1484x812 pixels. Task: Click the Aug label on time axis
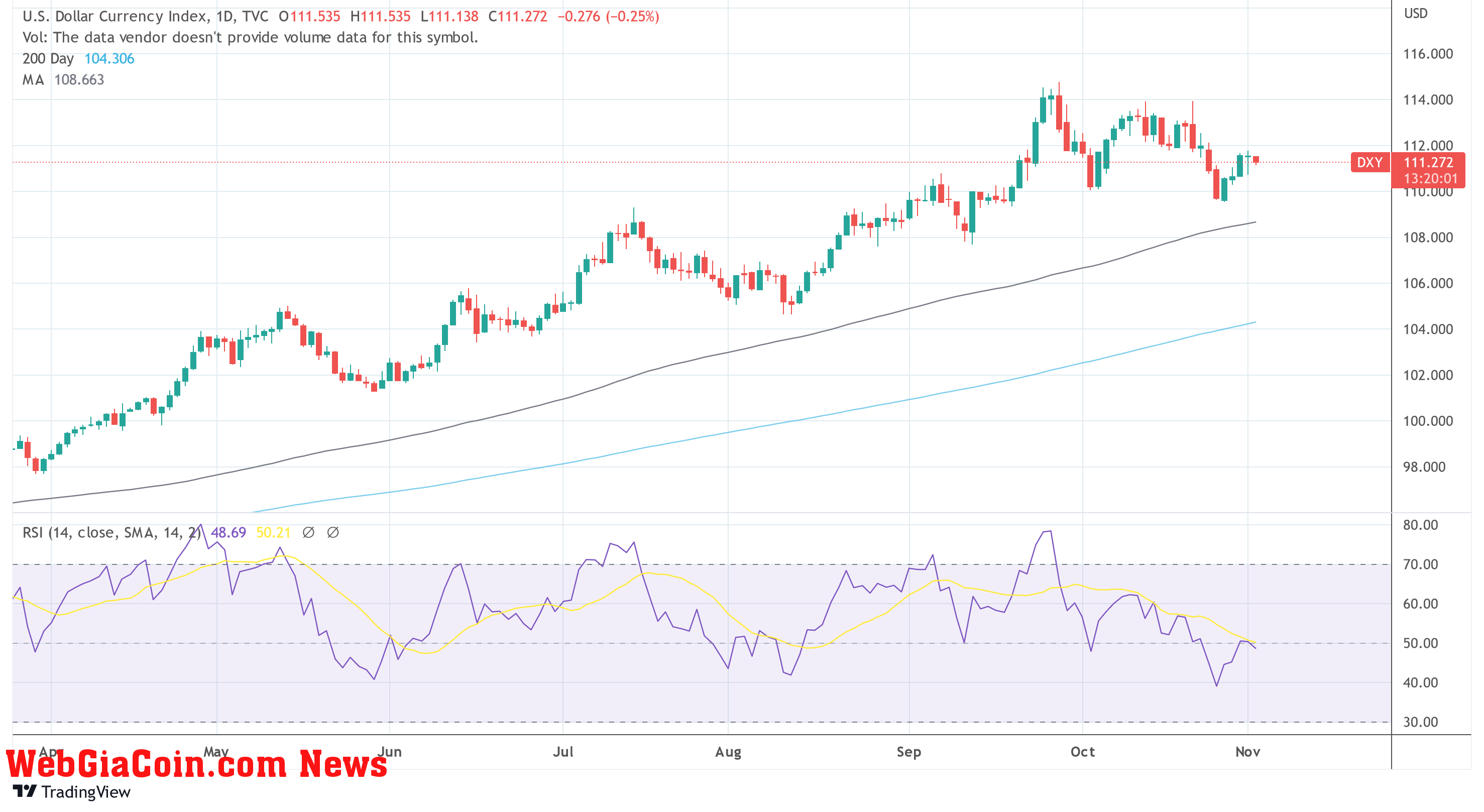[x=728, y=752]
